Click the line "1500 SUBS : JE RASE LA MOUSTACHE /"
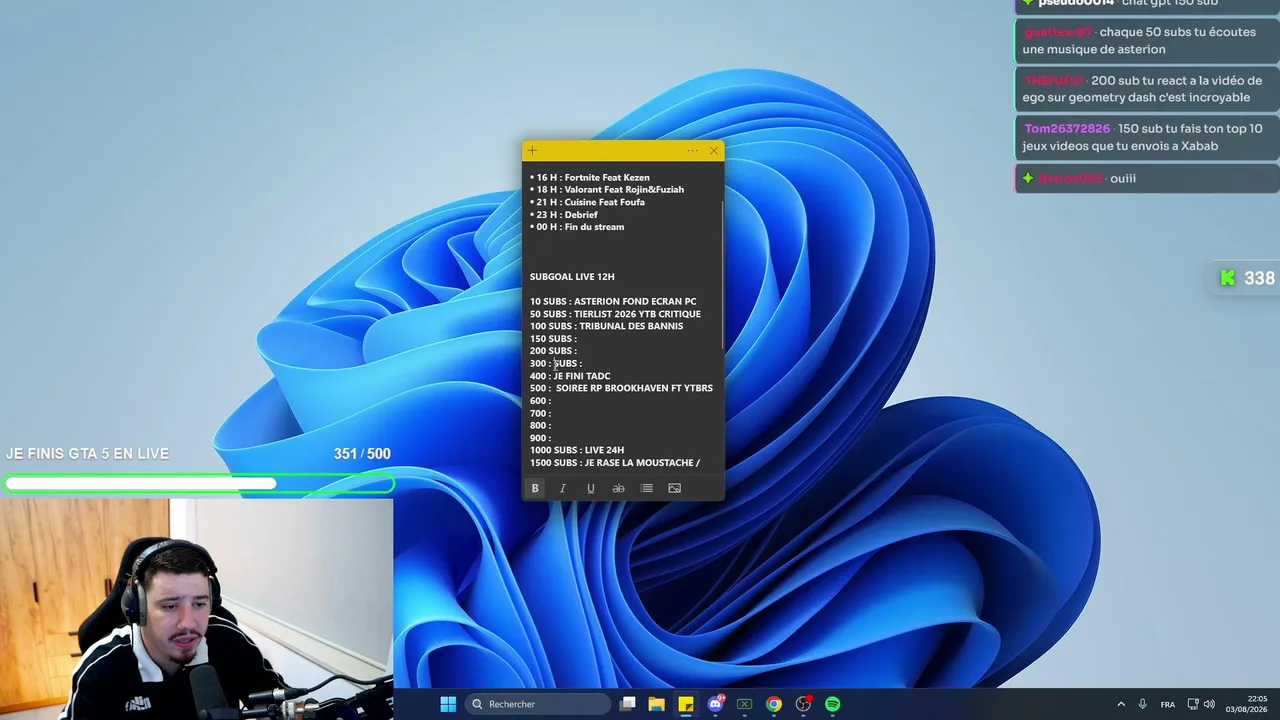1280x720 pixels. pos(615,463)
